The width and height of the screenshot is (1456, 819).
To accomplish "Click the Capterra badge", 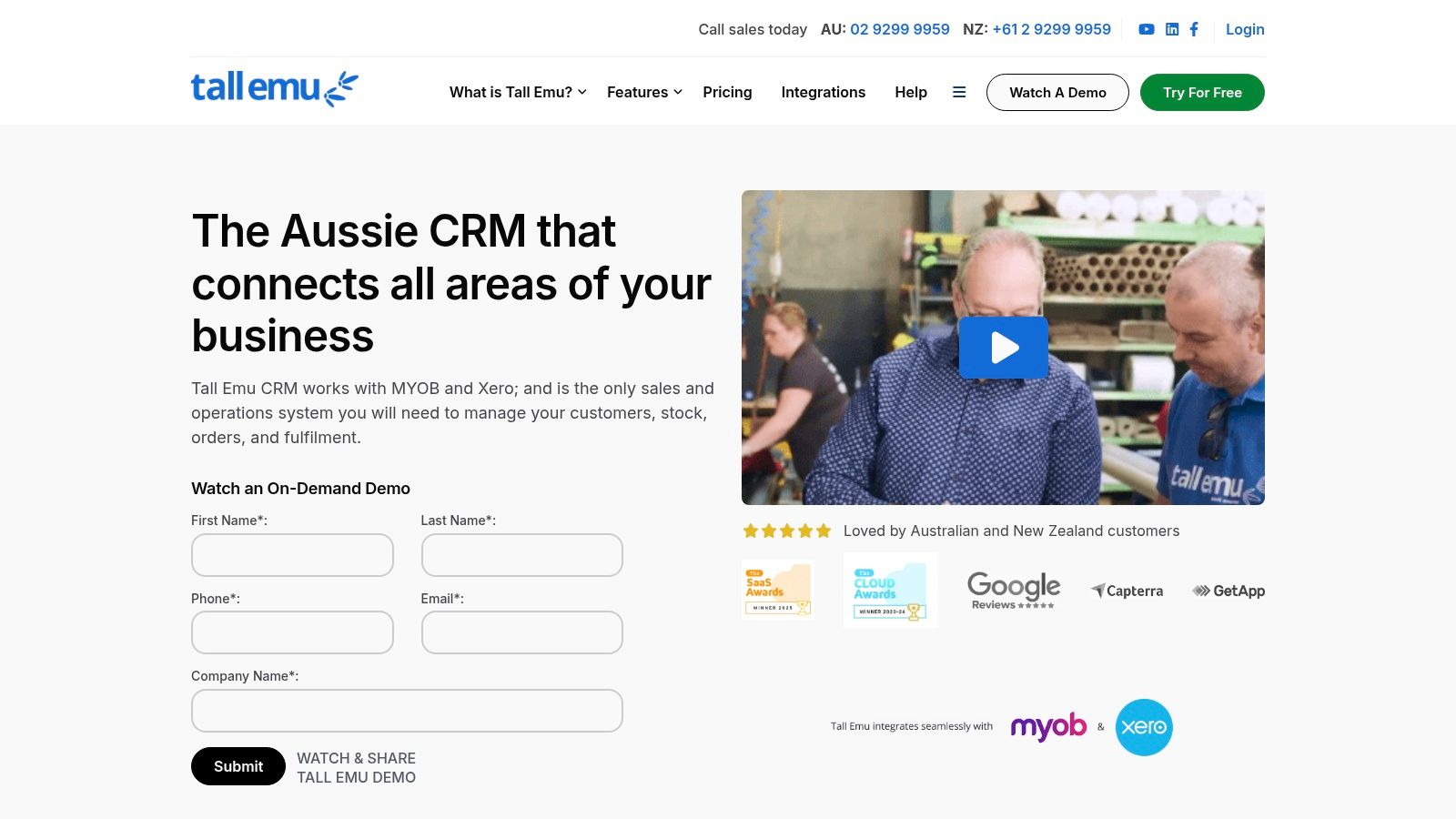I will pyautogui.click(x=1127, y=591).
